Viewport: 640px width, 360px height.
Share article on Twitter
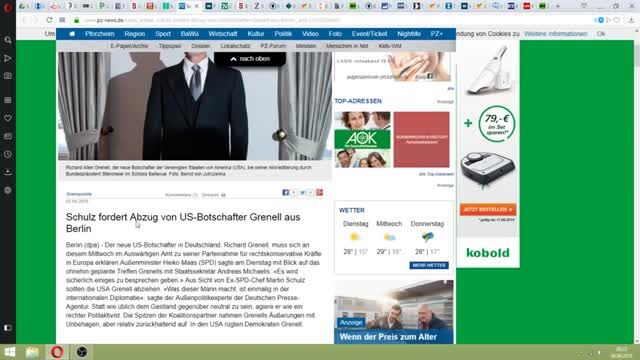303,193
